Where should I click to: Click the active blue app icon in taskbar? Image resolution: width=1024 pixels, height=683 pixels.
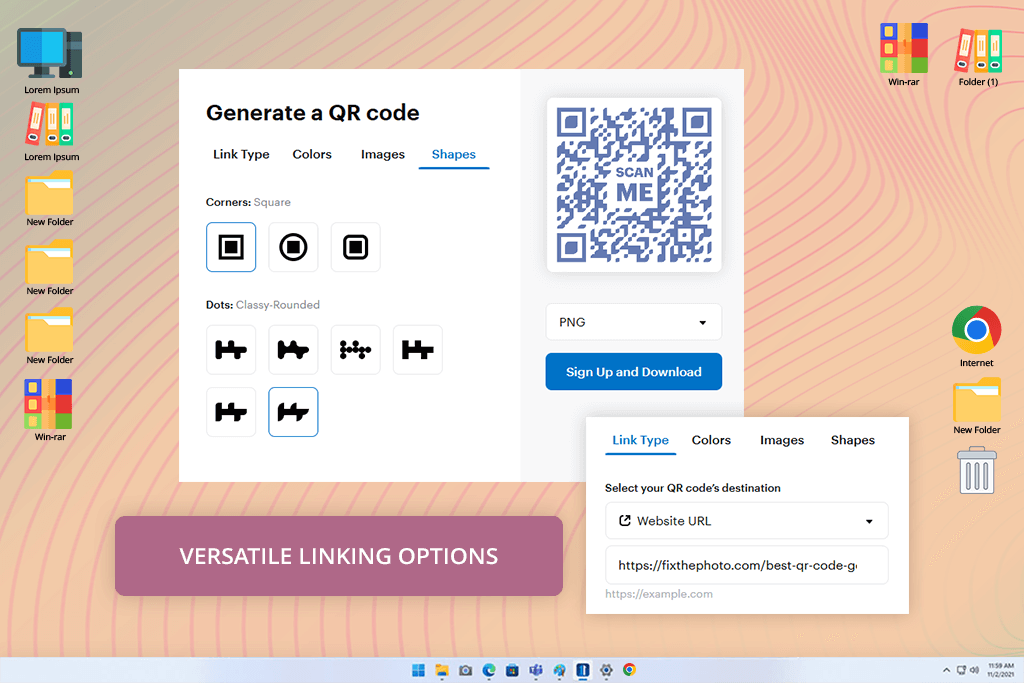pyautogui.click(x=583, y=670)
